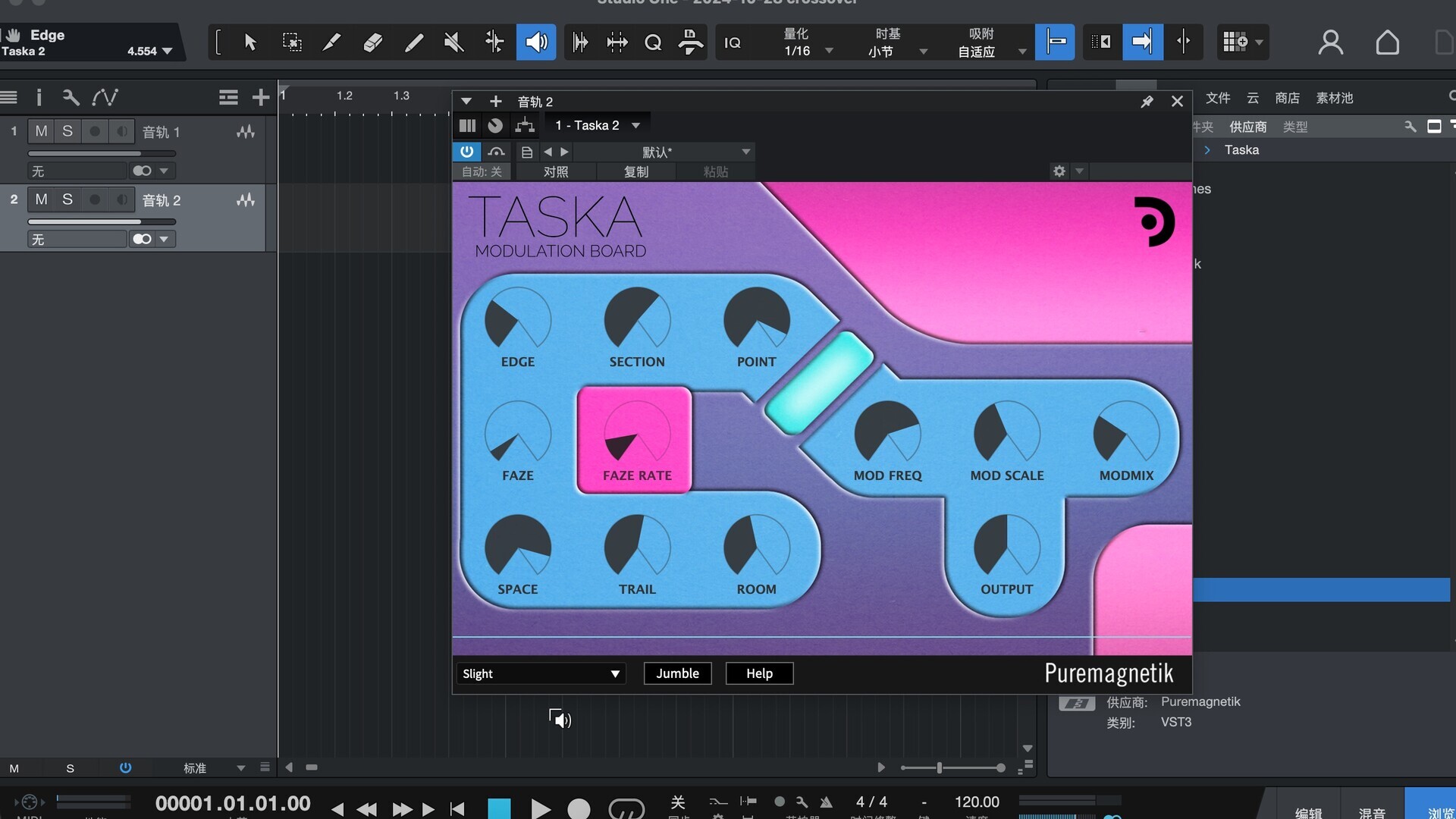Toggle the loop button in transport

[x=626, y=809]
